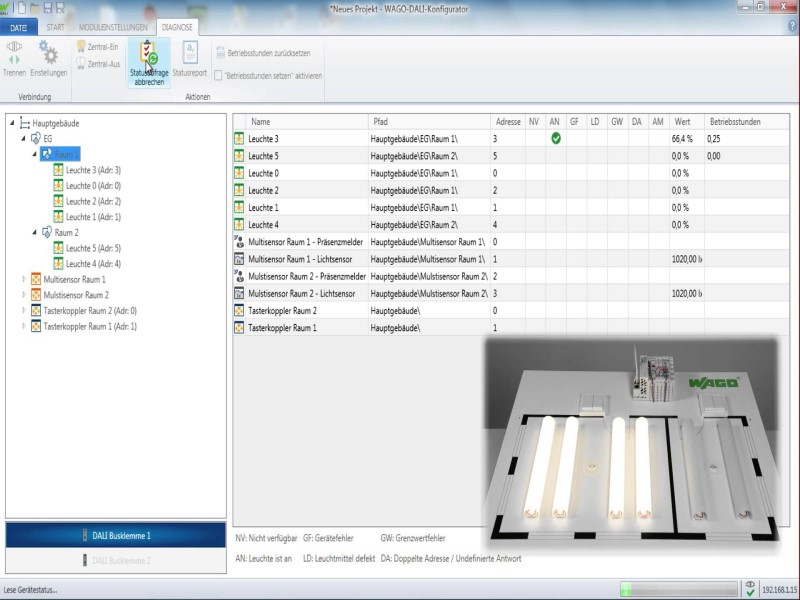Click connection status icon in status bar
This screenshot has width=800, height=600.
(749, 589)
